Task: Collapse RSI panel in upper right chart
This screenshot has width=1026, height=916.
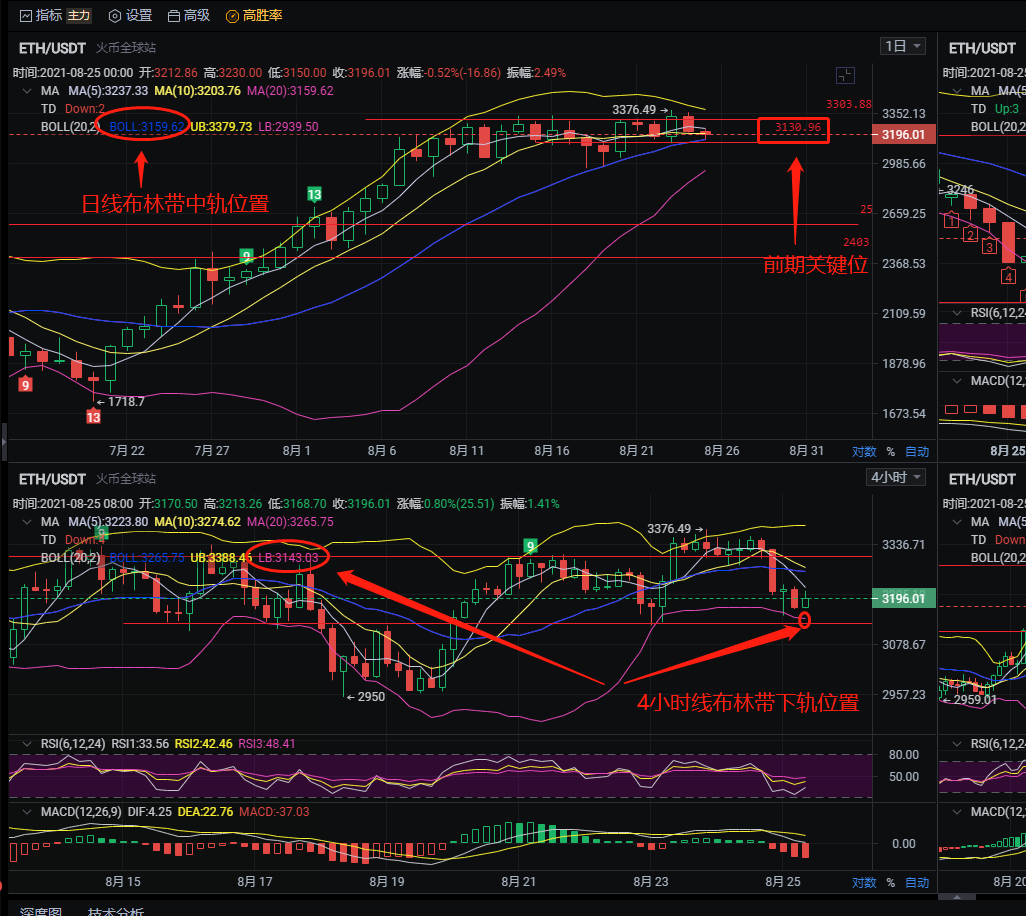Action: [957, 313]
